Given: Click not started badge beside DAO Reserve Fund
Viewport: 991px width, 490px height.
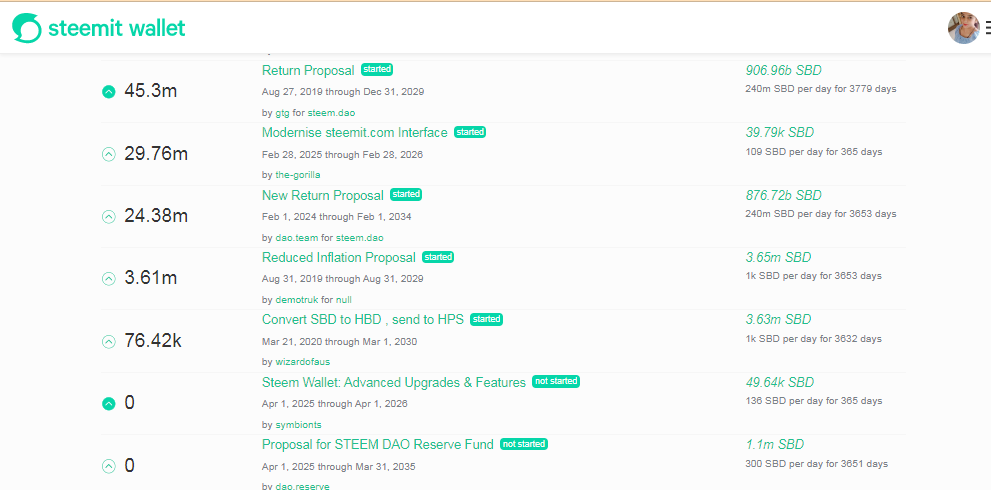Looking at the screenshot, I should point(524,444).
